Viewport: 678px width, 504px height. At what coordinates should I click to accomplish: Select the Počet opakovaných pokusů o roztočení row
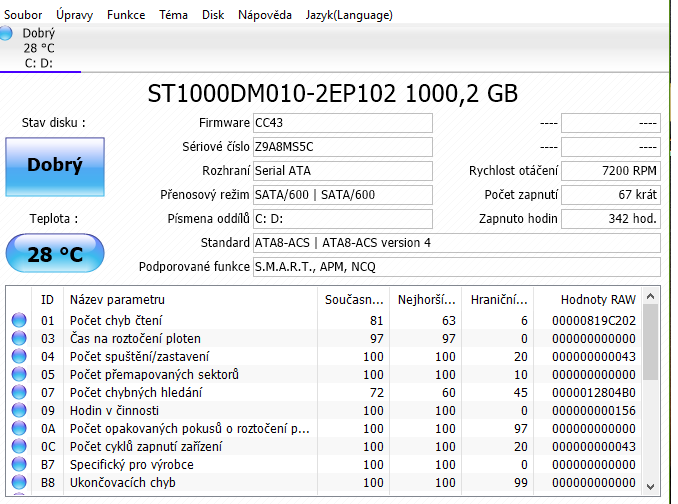(x=324, y=428)
